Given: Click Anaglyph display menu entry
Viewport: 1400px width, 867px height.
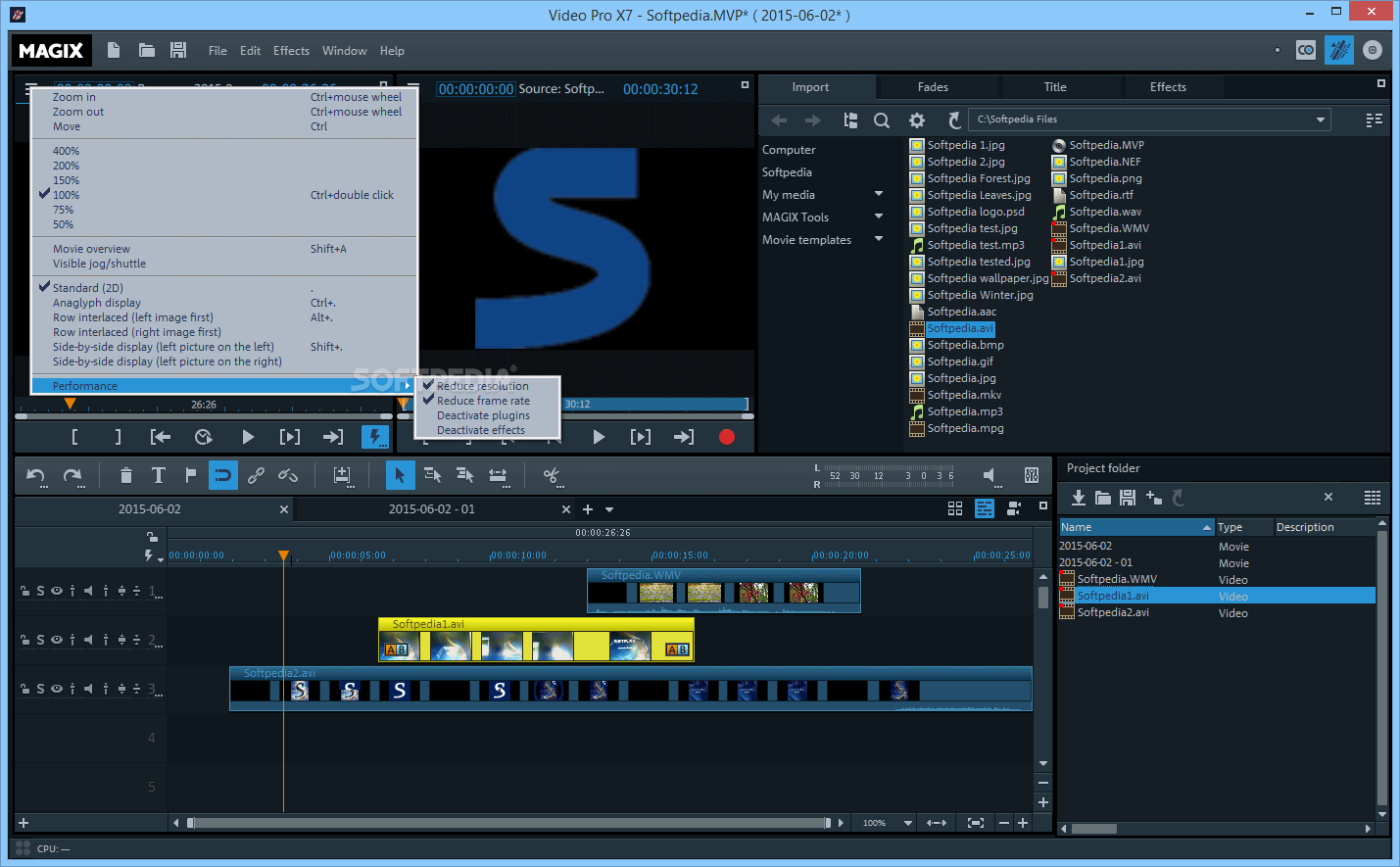Looking at the screenshot, I should click(224, 303).
